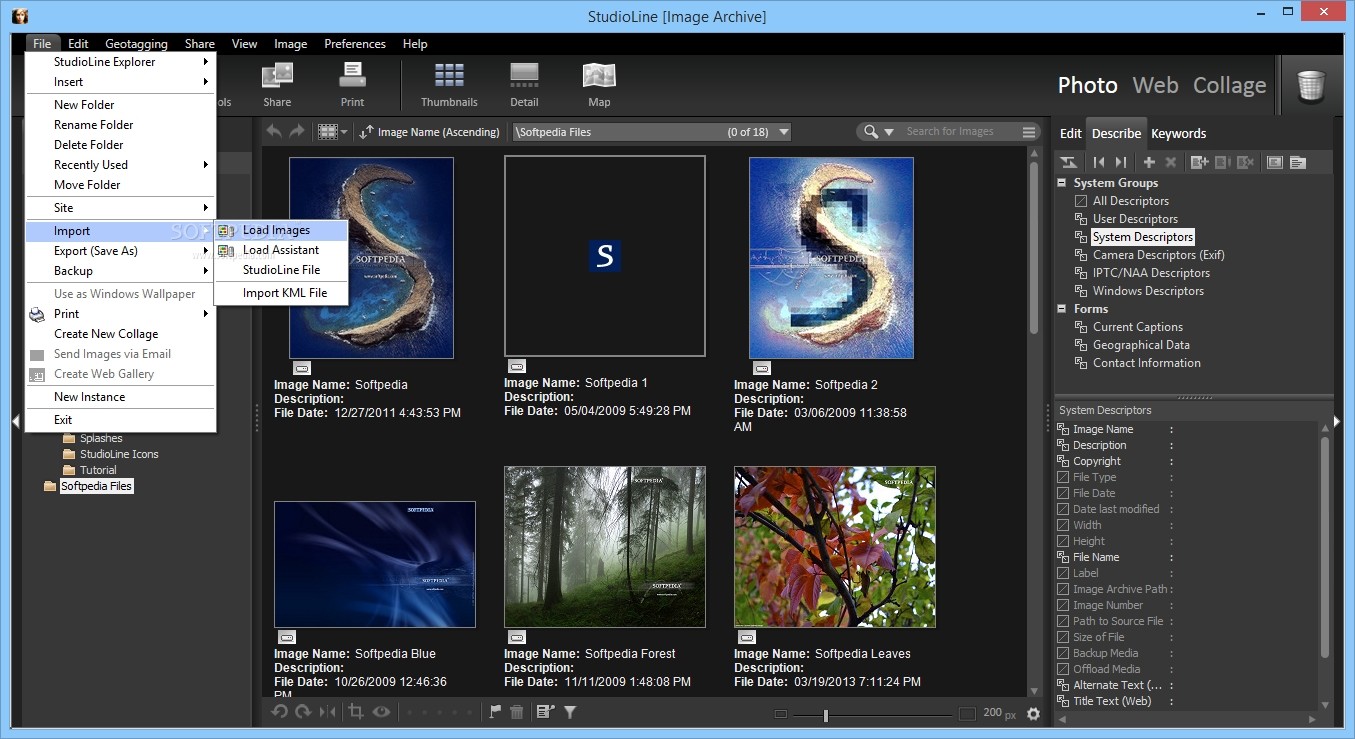Toggle the Height descriptor box
Viewport: 1355px width, 739px height.
click(x=1063, y=541)
